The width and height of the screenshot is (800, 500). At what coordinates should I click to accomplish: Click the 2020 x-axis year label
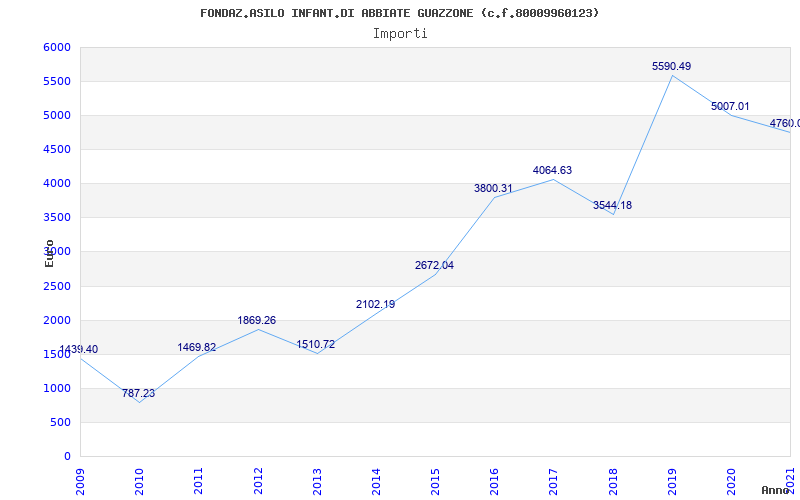(x=731, y=481)
